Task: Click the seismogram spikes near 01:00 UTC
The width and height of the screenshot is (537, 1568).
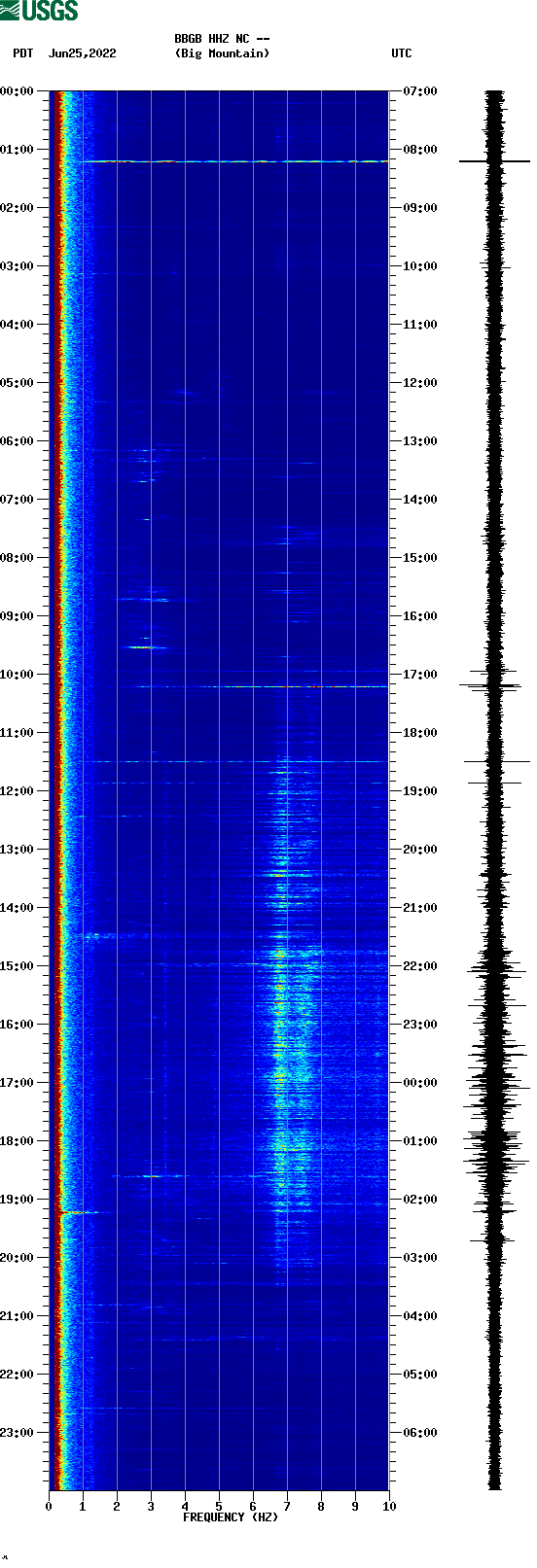Action: click(494, 1147)
